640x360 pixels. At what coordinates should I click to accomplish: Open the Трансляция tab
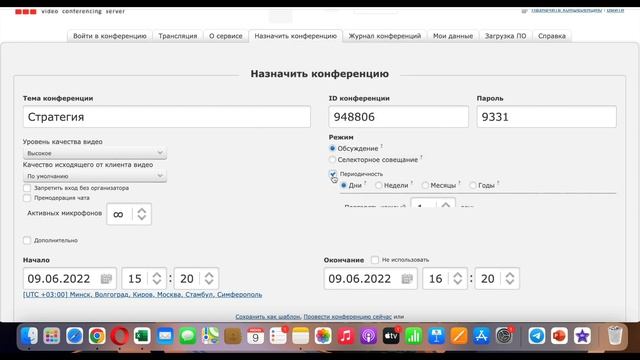click(178, 36)
